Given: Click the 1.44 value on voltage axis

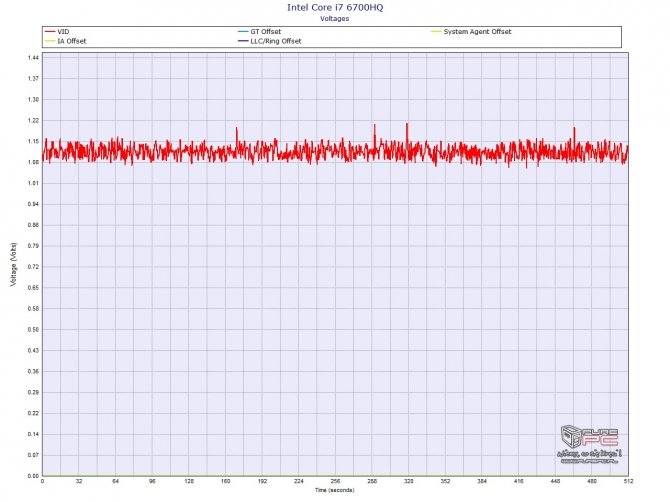Looking at the screenshot, I should (x=33, y=58).
